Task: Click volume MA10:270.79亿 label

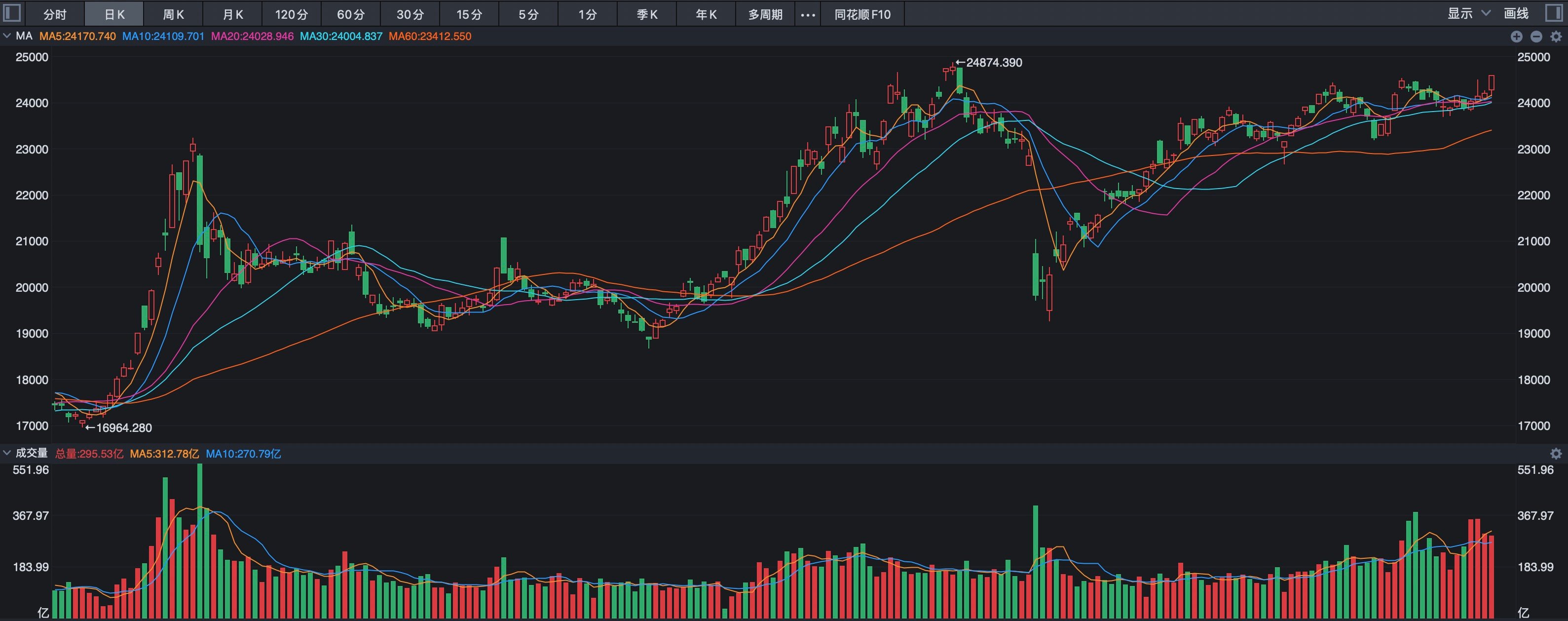Action: (x=243, y=454)
